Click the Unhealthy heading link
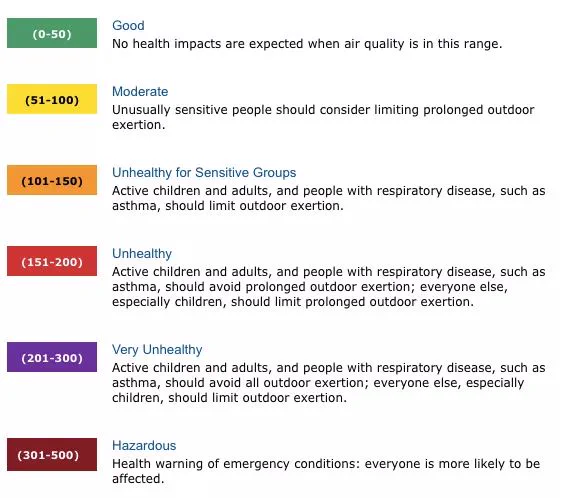The image size is (562, 498). (x=142, y=253)
